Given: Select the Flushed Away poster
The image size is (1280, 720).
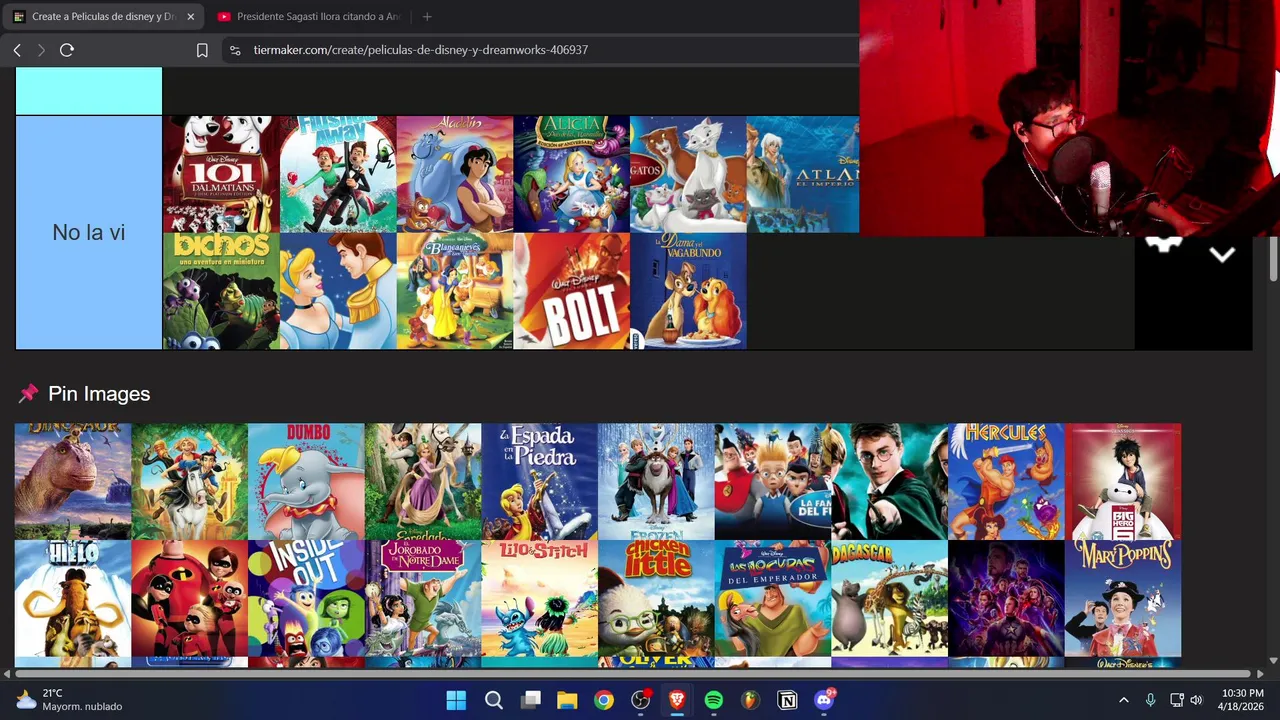Looking at the screenshot, I should click(338, 174).
